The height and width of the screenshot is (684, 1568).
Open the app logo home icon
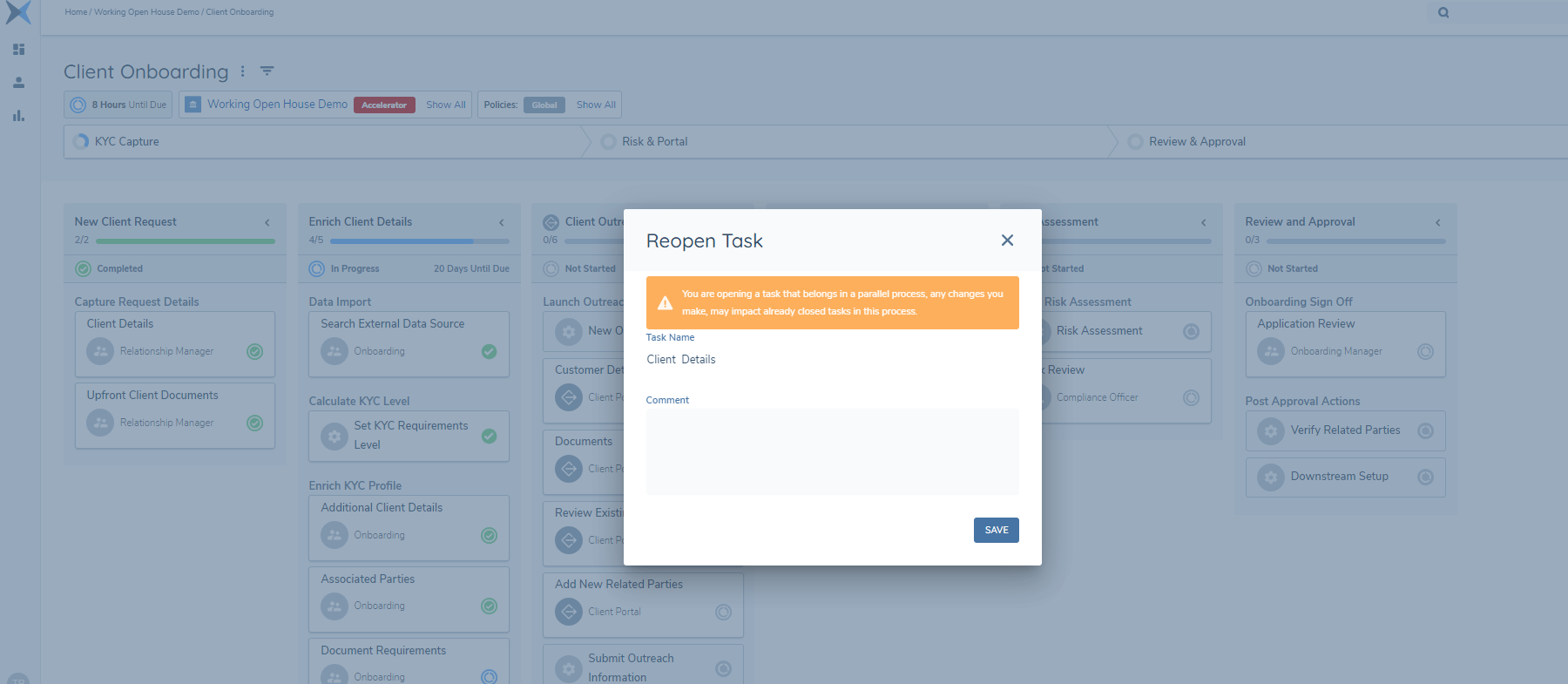tap(18, 12)
